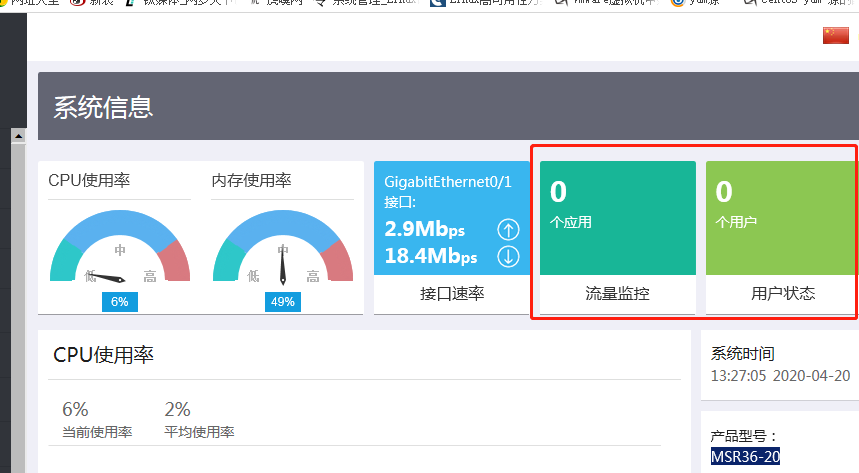859x473 pixels.
Task: Click the 内存使用率 gauge title
Action: click(251, 180)
